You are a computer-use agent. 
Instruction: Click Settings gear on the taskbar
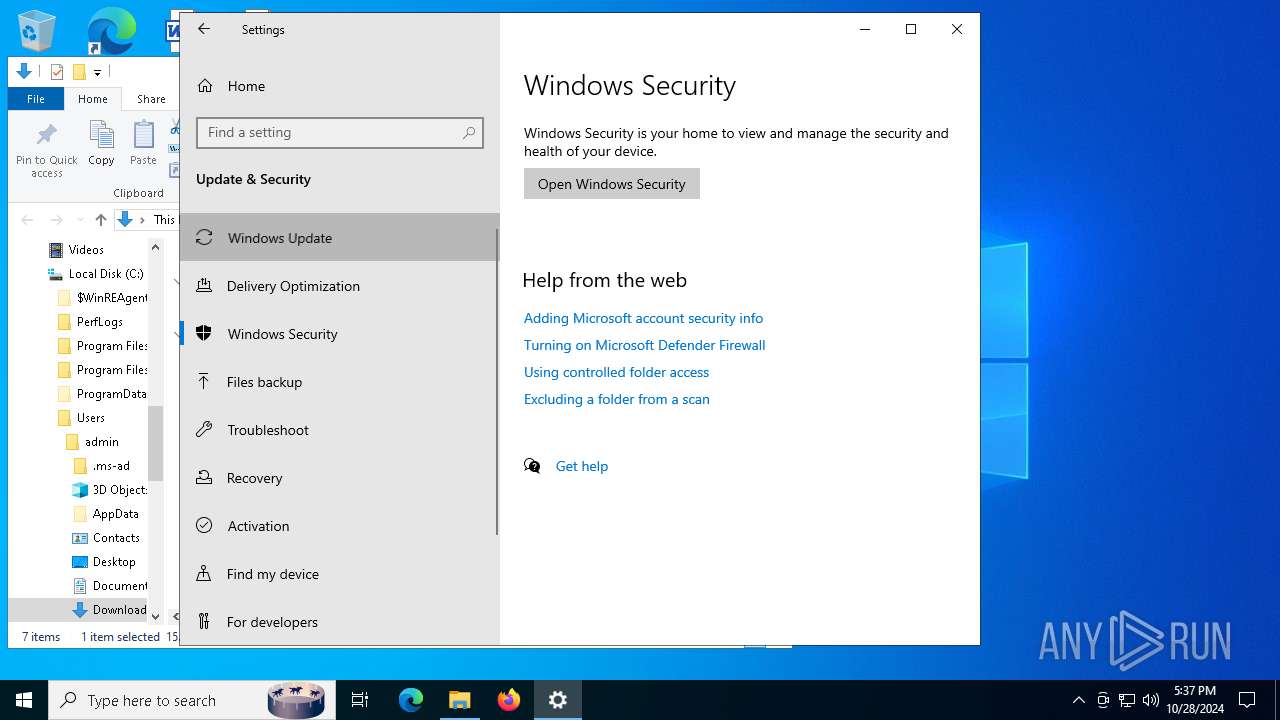click(558, 700)
